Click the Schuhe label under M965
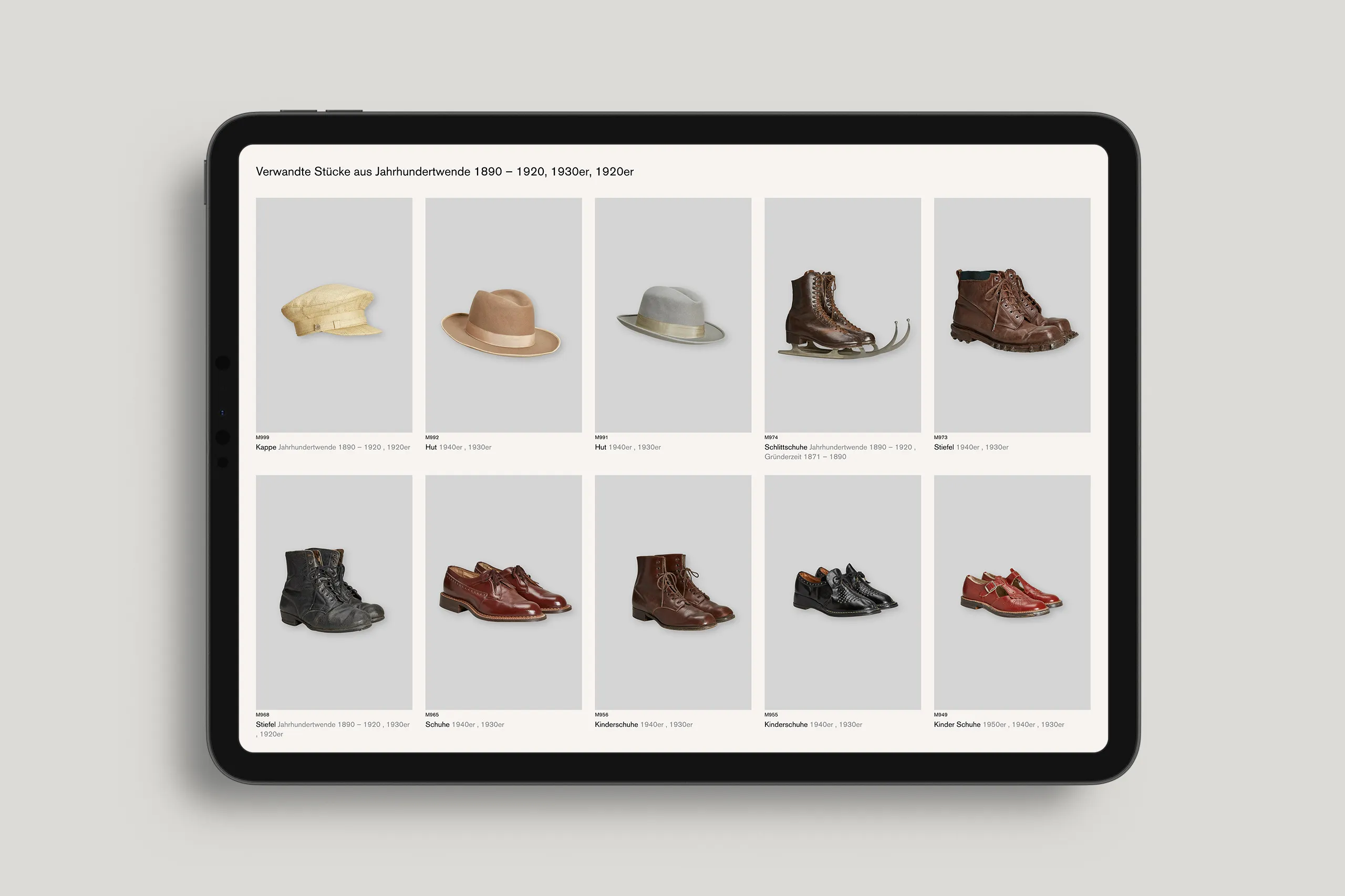The image size is (1345, 896). 437,724
